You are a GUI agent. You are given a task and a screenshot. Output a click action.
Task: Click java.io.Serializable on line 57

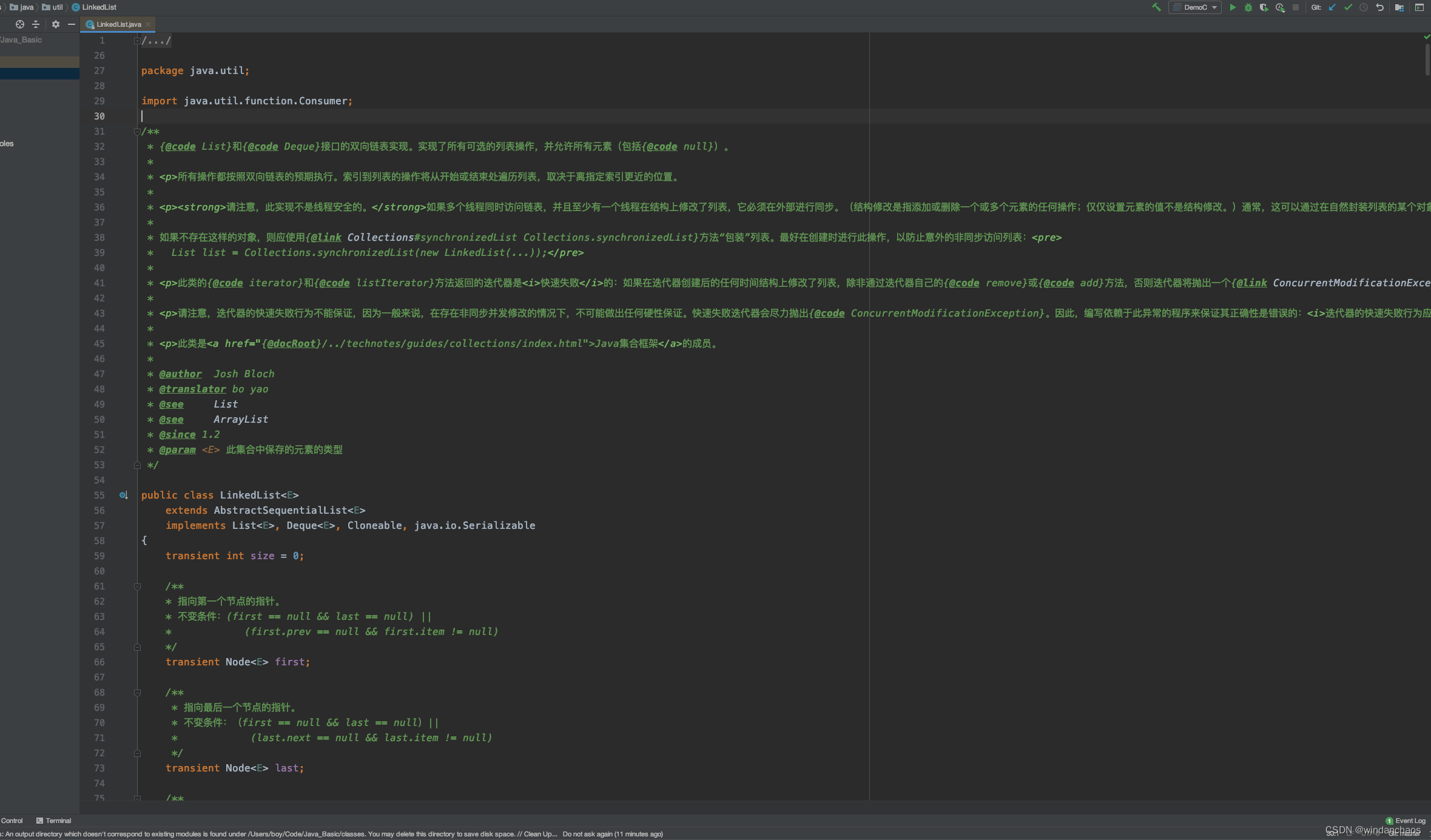(x=474, y=526)
